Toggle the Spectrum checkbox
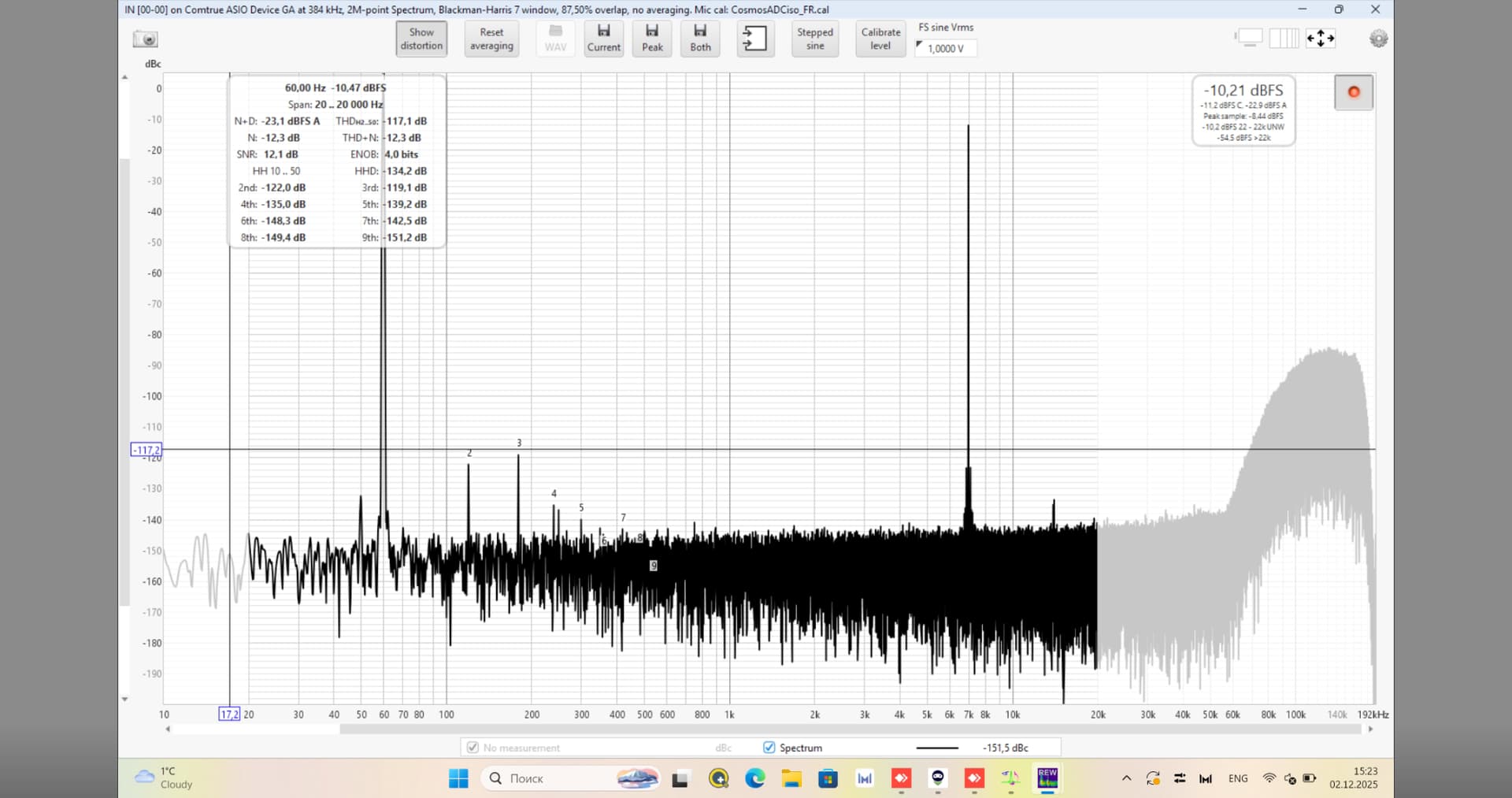The height and width of the screenshot is (798, 1512). (x=769, y=748)
